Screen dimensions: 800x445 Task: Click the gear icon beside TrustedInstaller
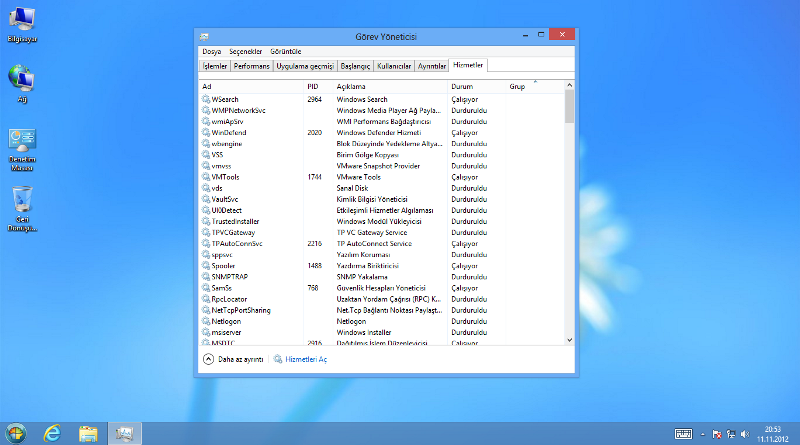tap(206, 221)
